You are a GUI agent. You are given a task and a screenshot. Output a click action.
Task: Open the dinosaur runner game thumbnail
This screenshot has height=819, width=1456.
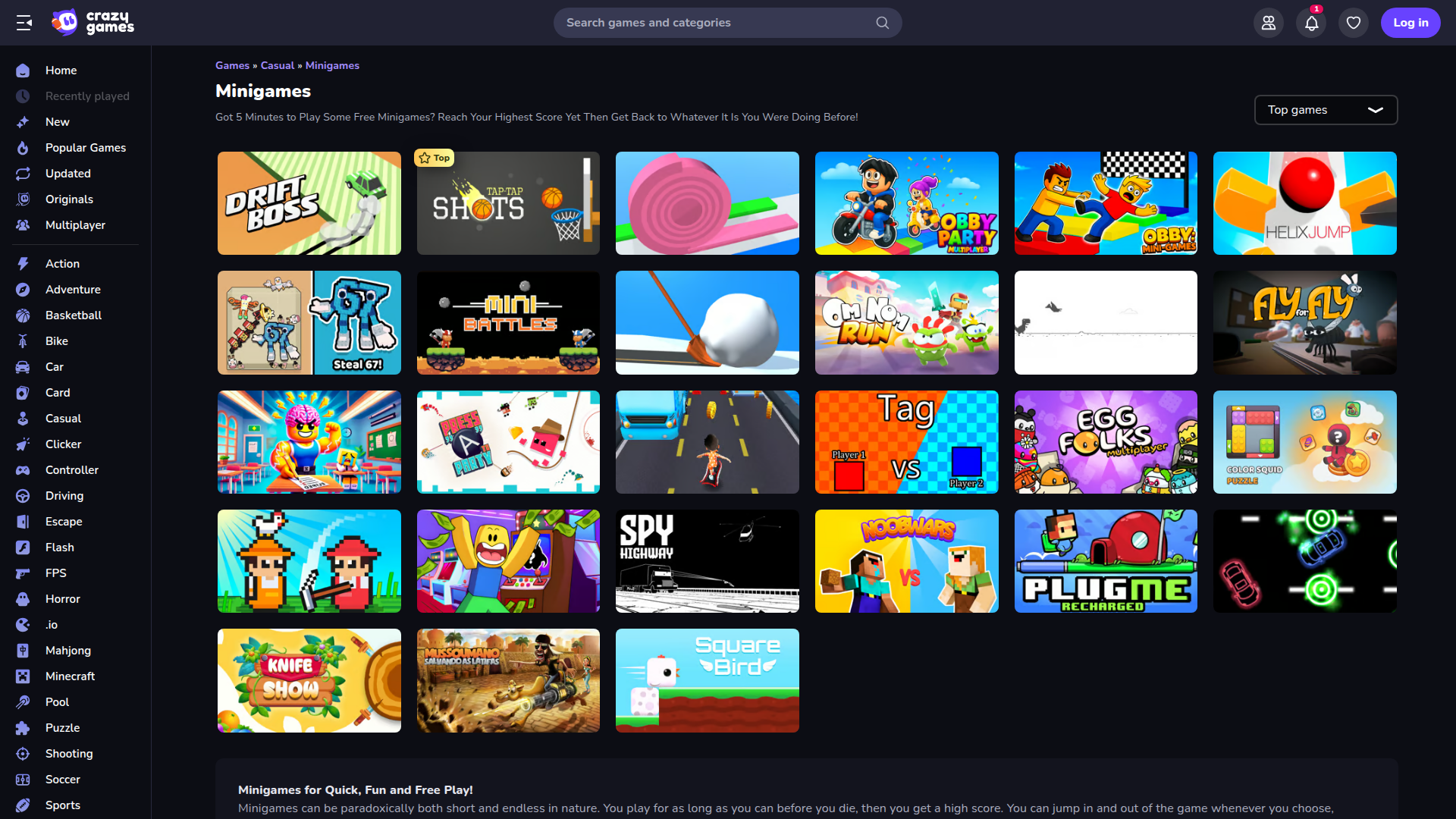tap(1106, 322)
